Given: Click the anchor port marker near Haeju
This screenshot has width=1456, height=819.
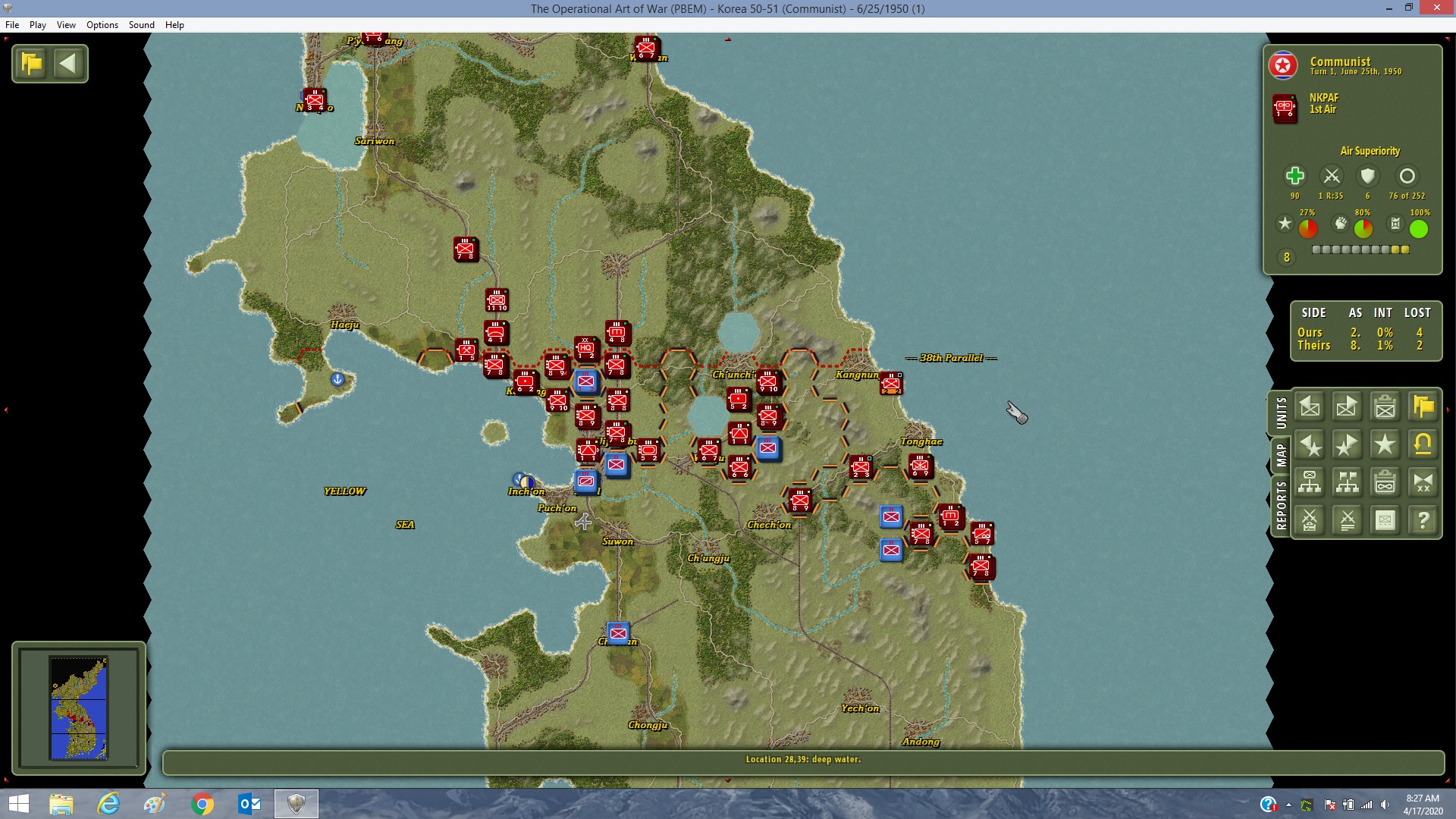Looking at the screenshot, I should (x=337, y=379).
